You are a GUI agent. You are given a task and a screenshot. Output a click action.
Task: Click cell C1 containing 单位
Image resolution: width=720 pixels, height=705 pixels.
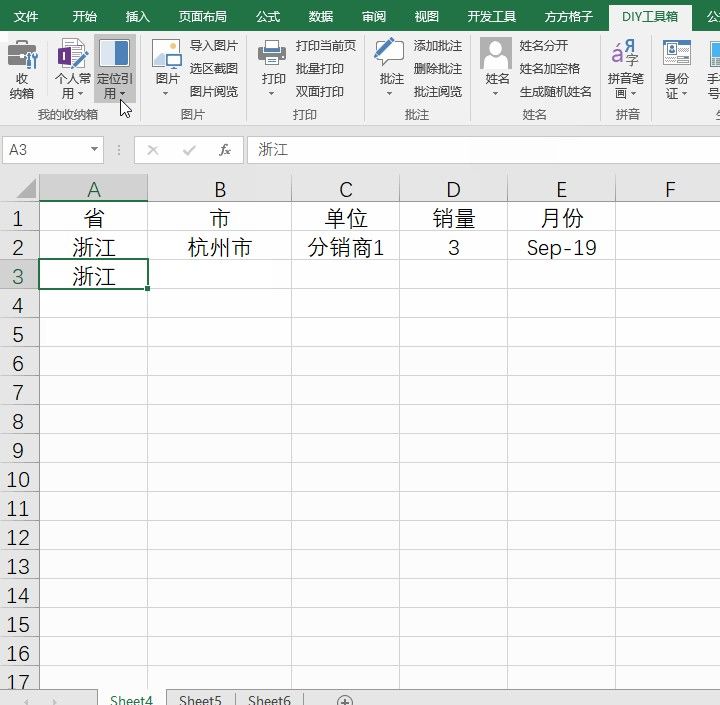coord(345,218)
